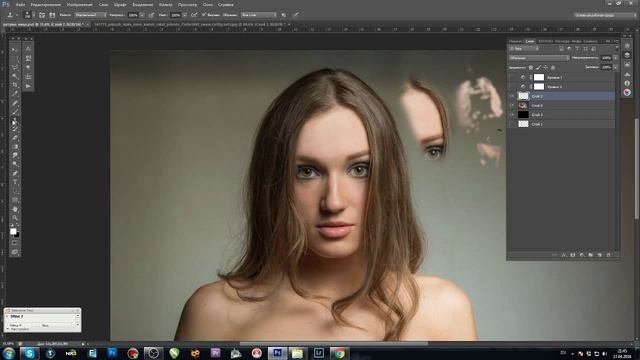640x360 pixels.
Task: Select the Crop tool
Action: (15, 85)
